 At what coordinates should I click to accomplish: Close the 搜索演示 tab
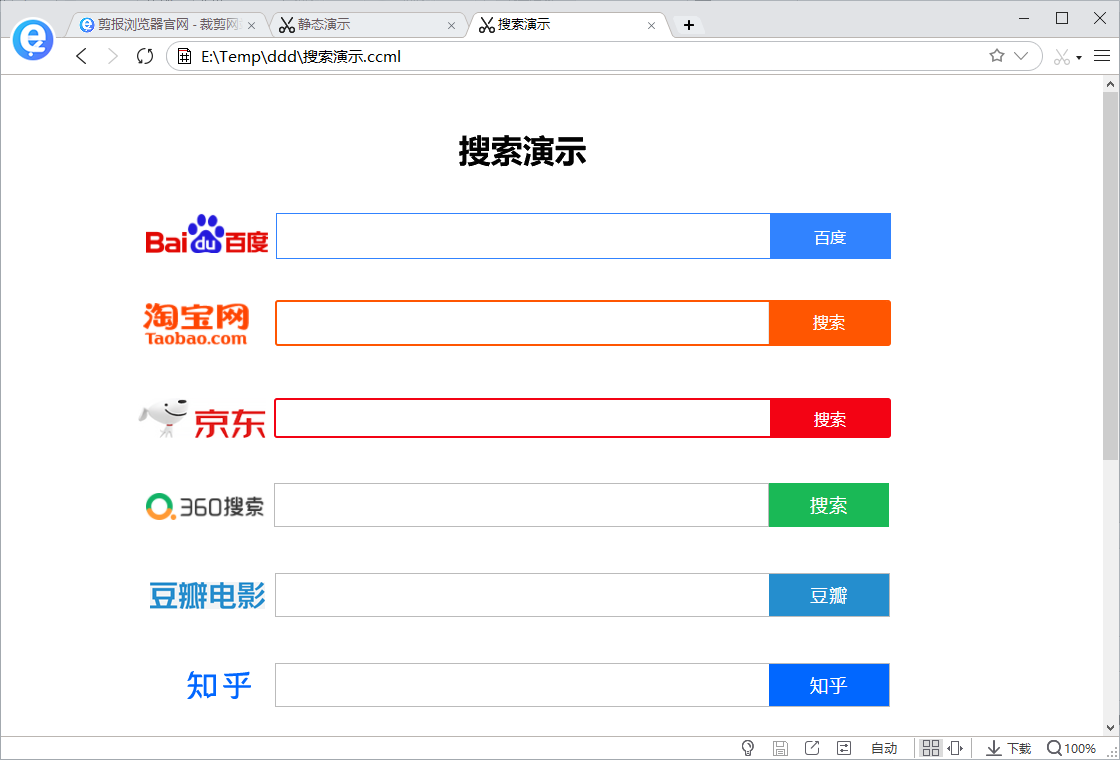coord(651,26)
